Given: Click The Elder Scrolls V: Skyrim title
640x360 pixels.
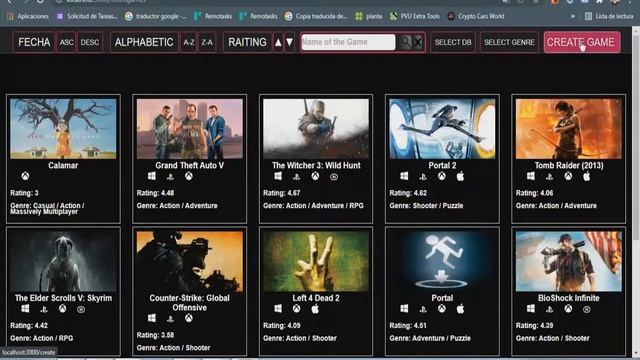Looking at the screenshot, I should 63,298.
